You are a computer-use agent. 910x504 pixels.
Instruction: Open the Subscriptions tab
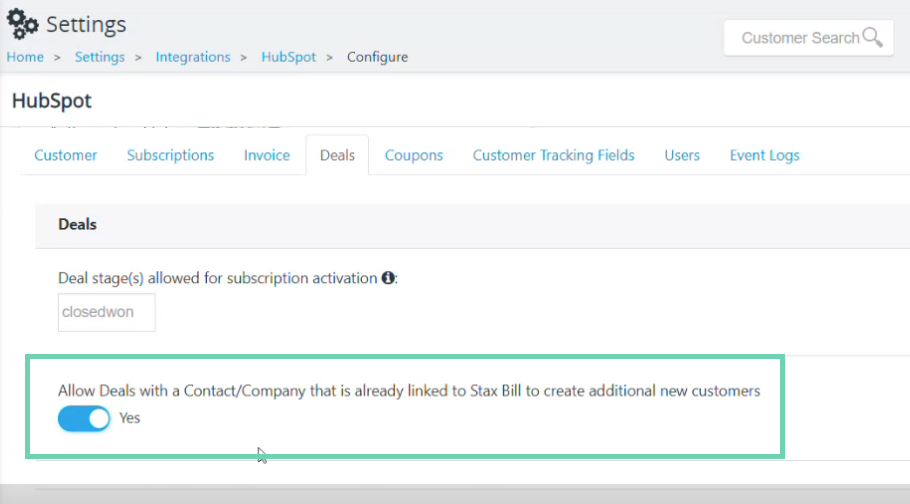[171, 155]
